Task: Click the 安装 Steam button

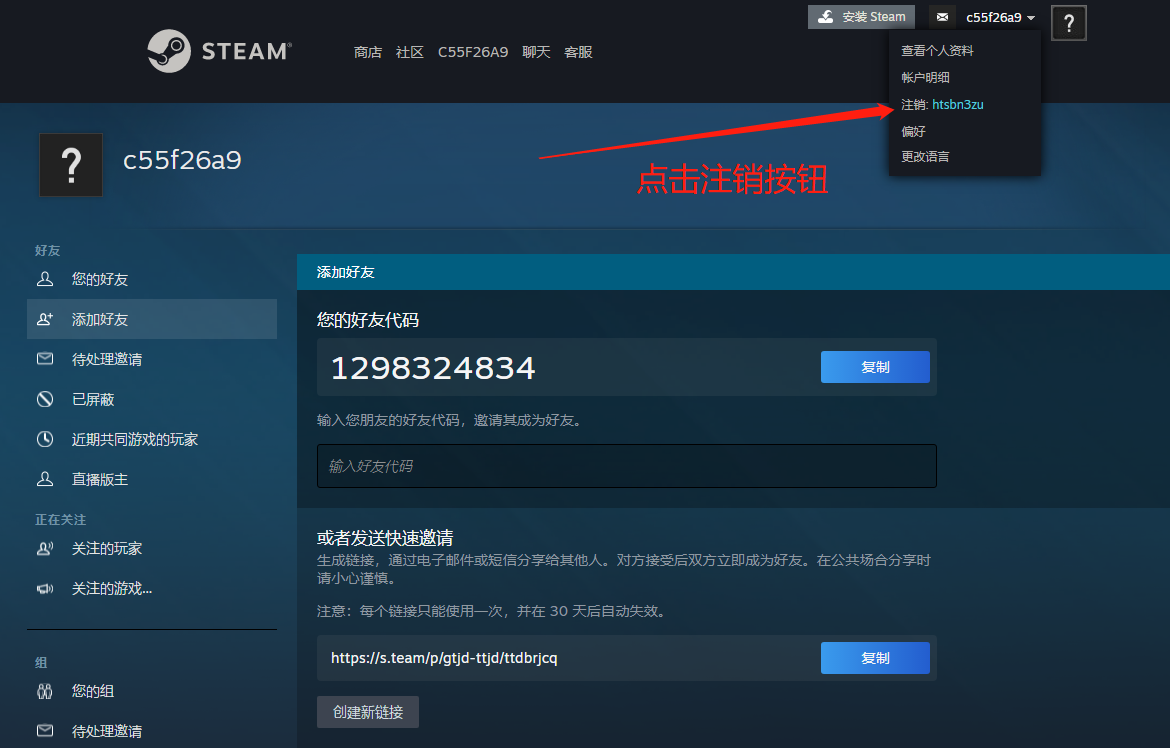Action: (x=861, y=17)
